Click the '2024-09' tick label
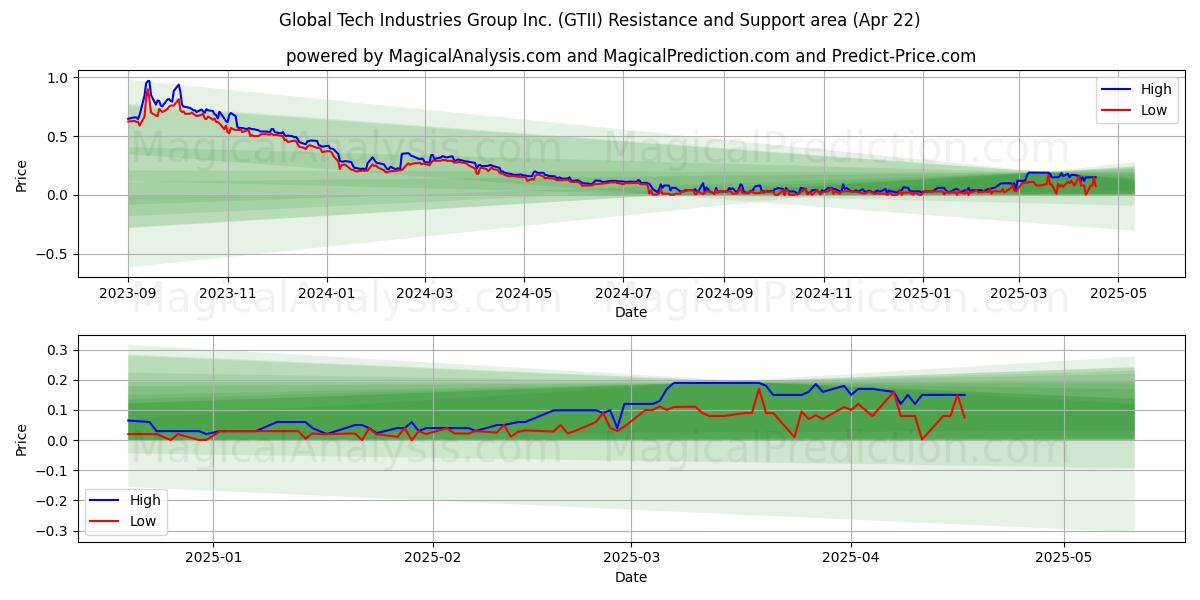Viewport: 1200px width, 600px height. point(725,294)
